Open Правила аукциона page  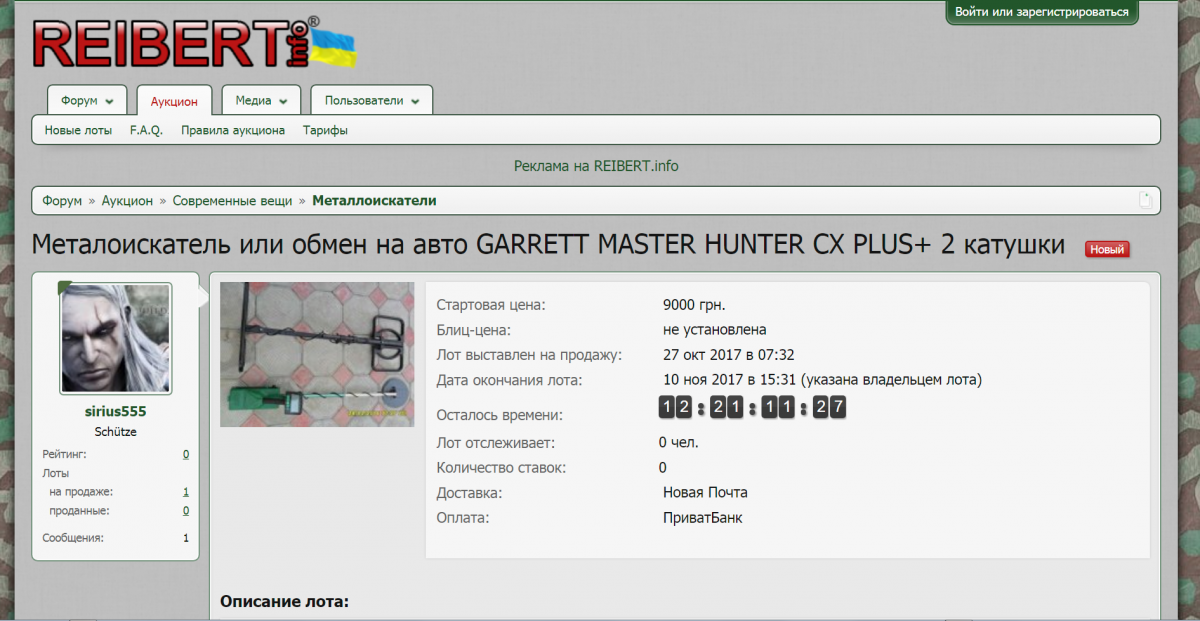tap(233, 130)
